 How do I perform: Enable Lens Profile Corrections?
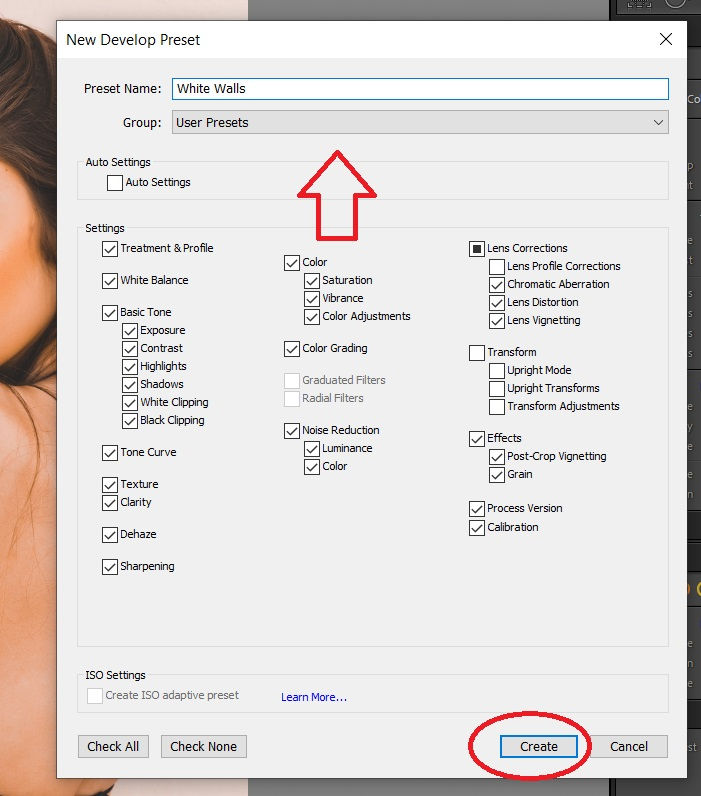coord(497,267)
